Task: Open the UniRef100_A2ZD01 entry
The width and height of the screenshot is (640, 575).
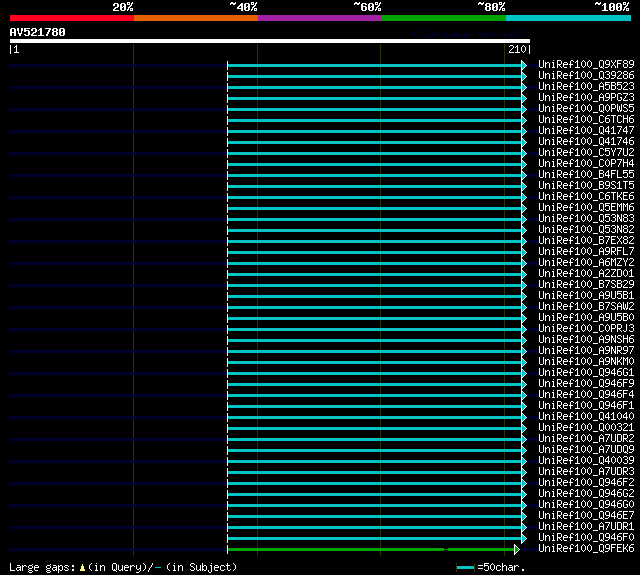Action: click(x=586, y=274)
